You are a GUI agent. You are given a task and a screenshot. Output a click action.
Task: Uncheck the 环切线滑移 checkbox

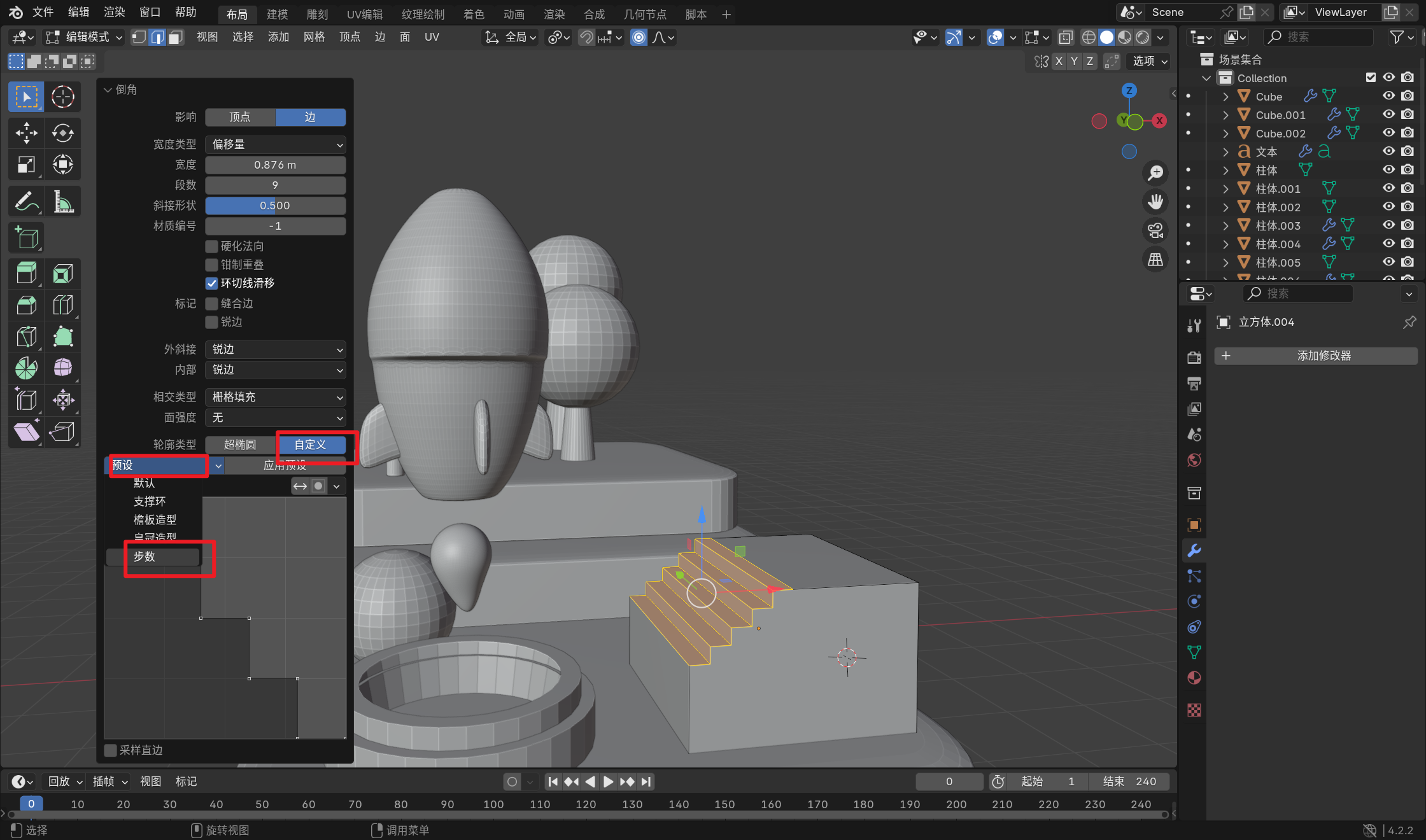pos(212,283)
